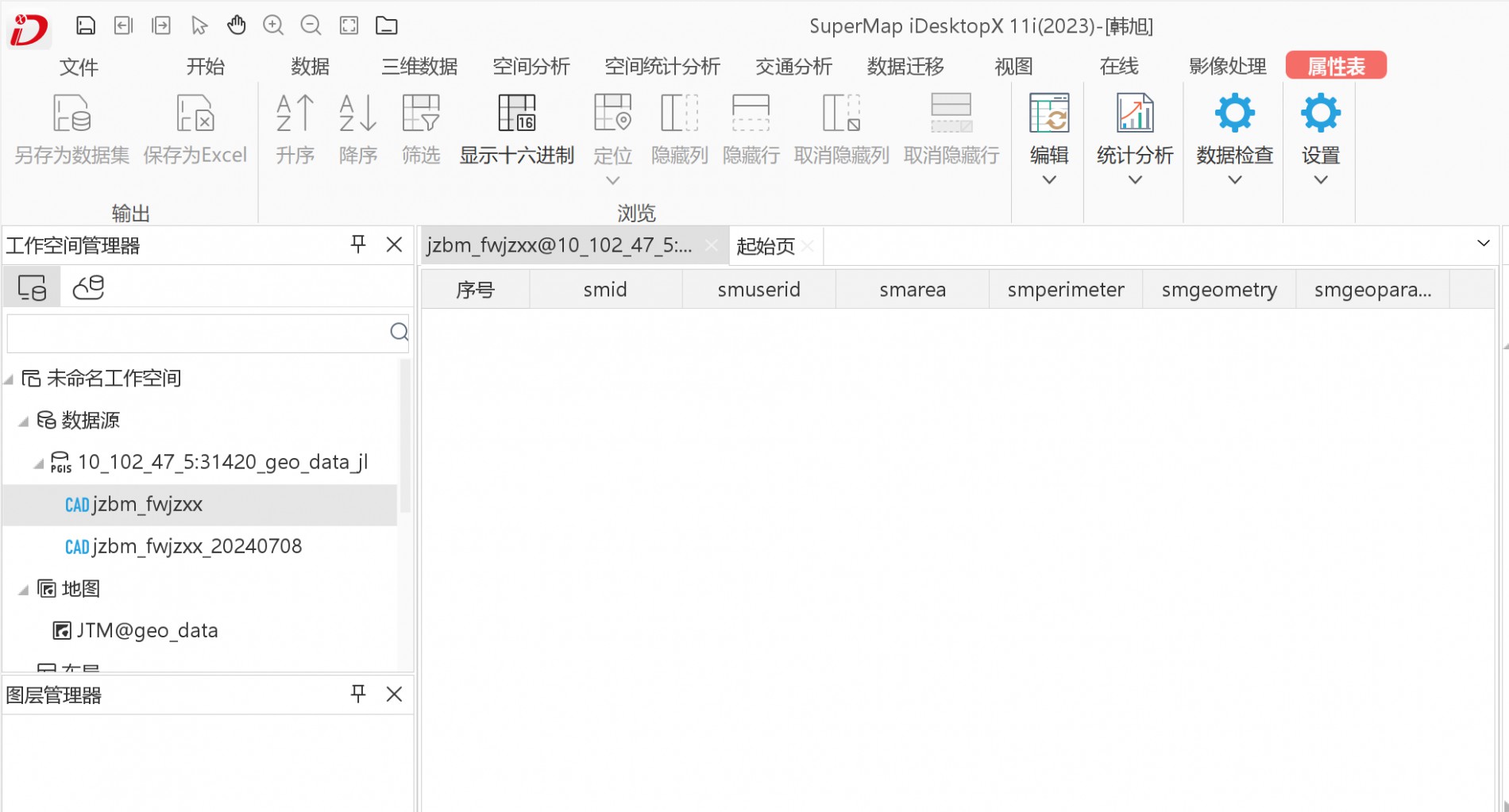Click the redo icon in quick access toolbar
This screenshot has width=1509, height=812.
pyautogui.click(x=161, y=25)
